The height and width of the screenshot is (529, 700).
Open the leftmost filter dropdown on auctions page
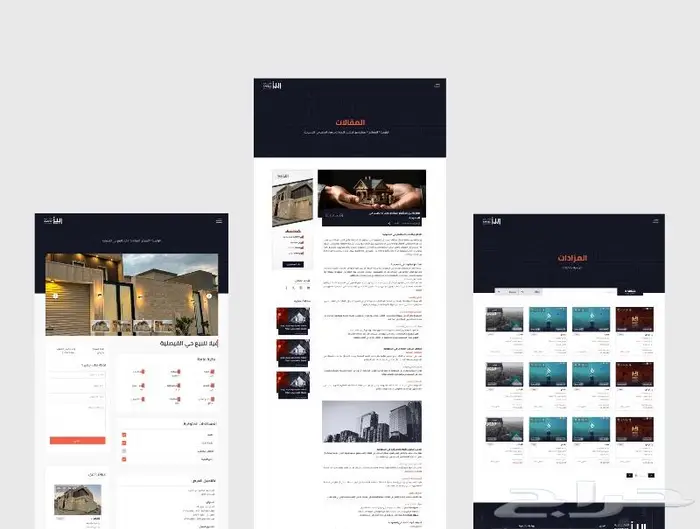pos(509,292)
